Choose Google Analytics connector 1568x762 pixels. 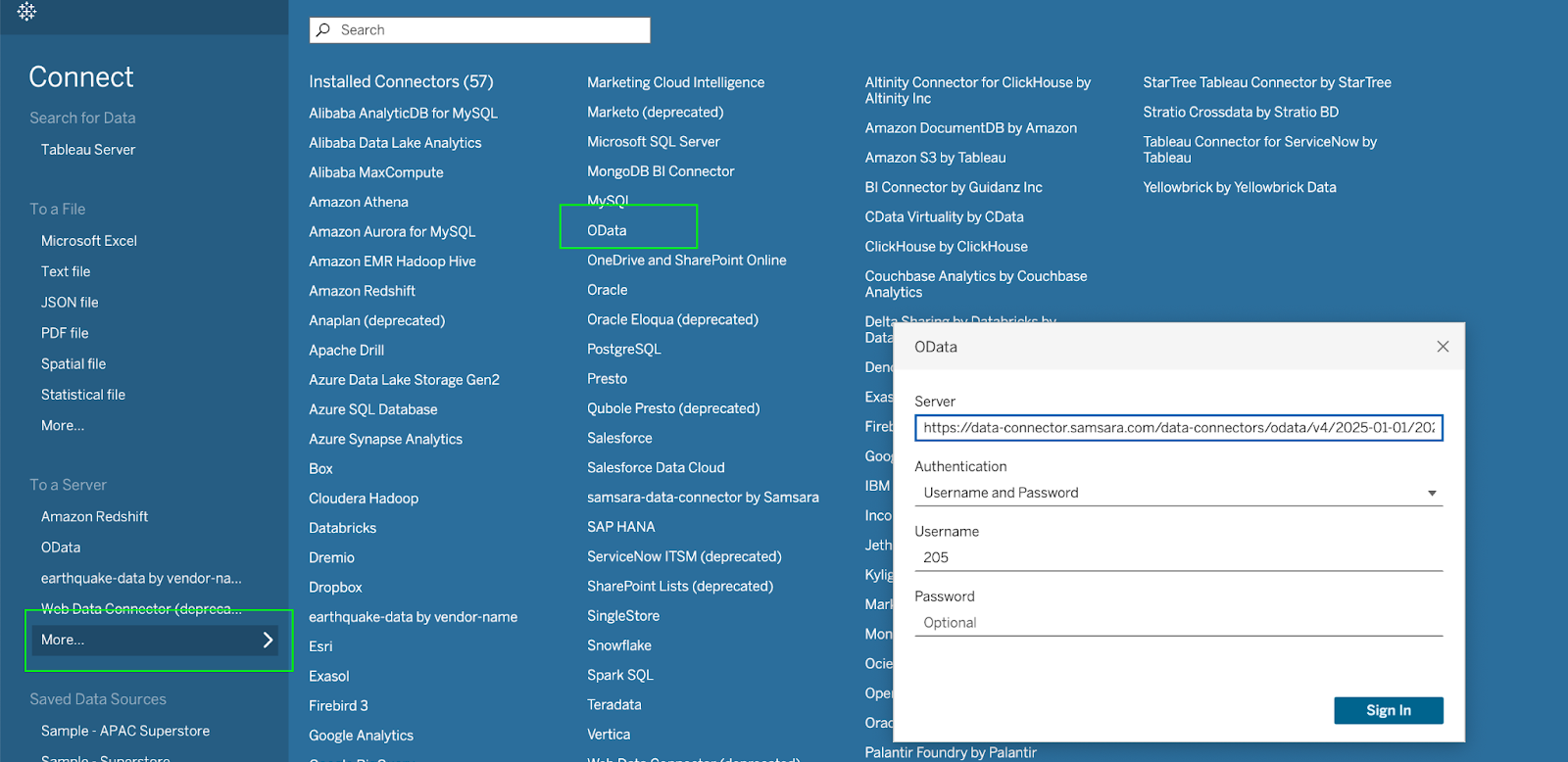(361, 736)
